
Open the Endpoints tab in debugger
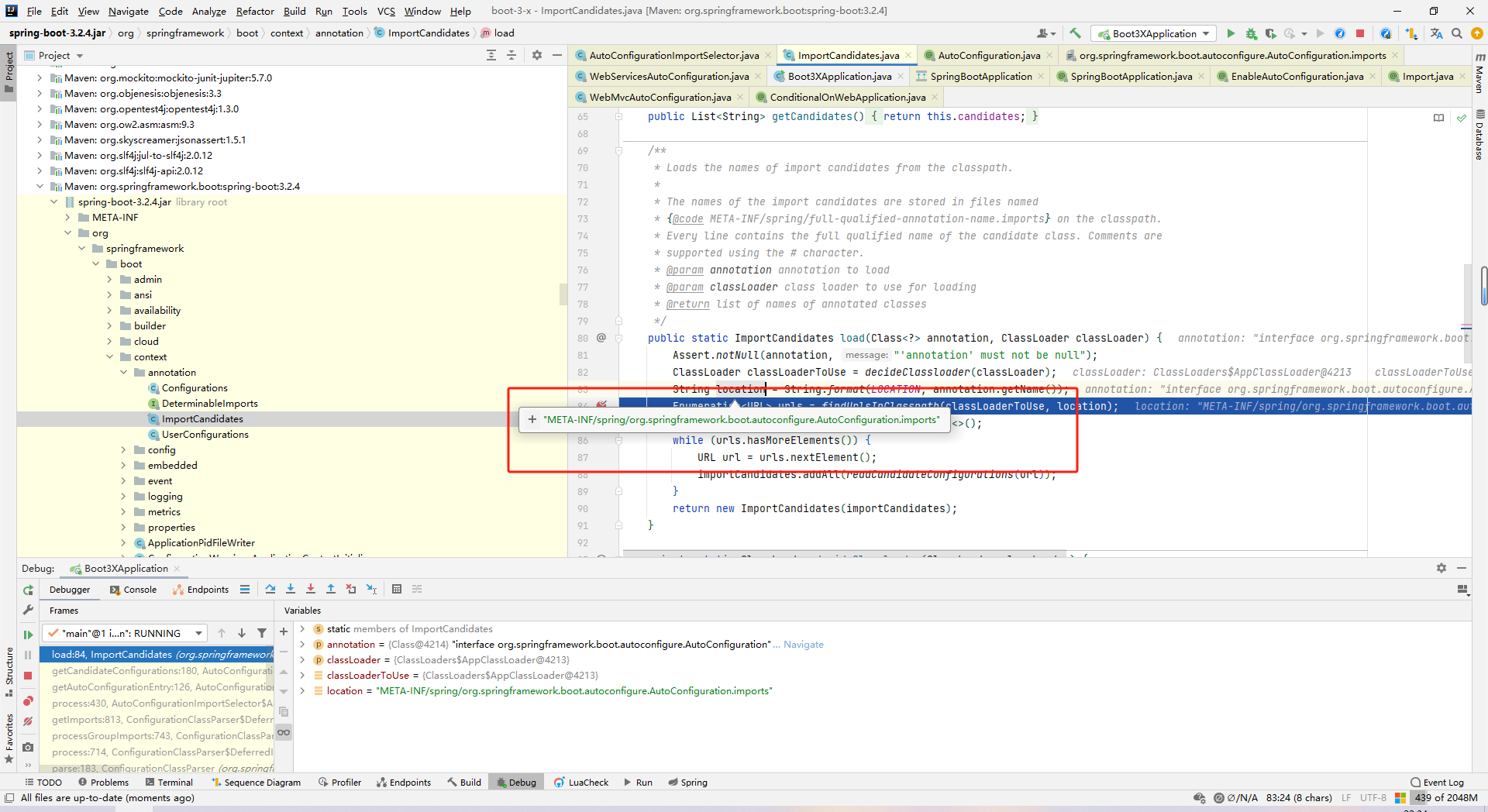201,590
